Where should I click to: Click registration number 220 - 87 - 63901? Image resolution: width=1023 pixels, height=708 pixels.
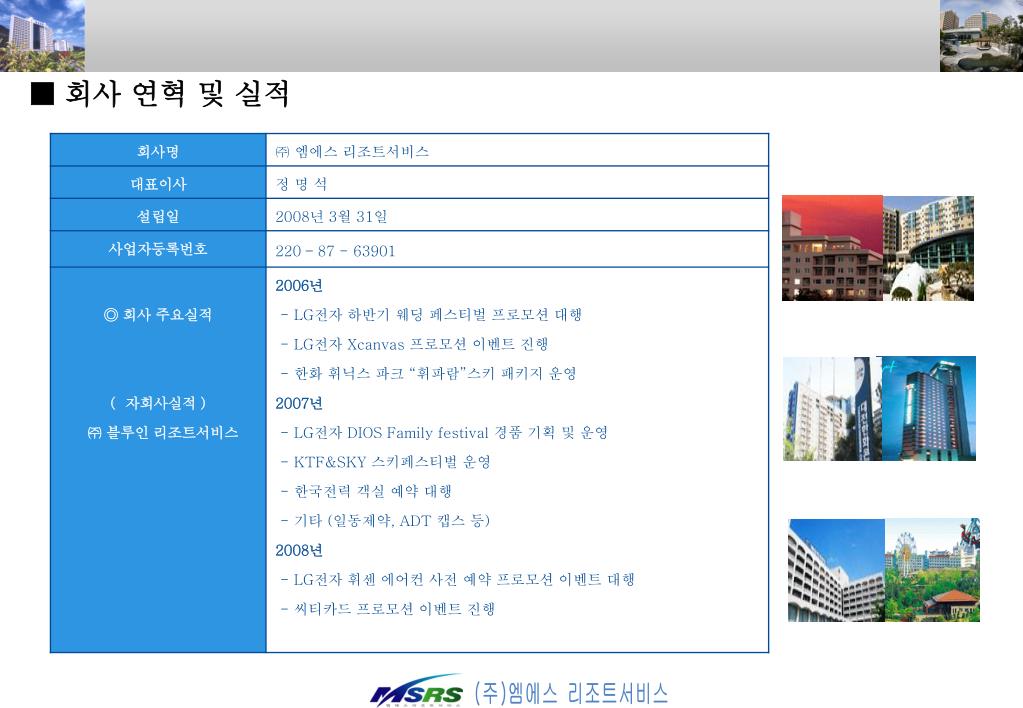coord(335,251)
